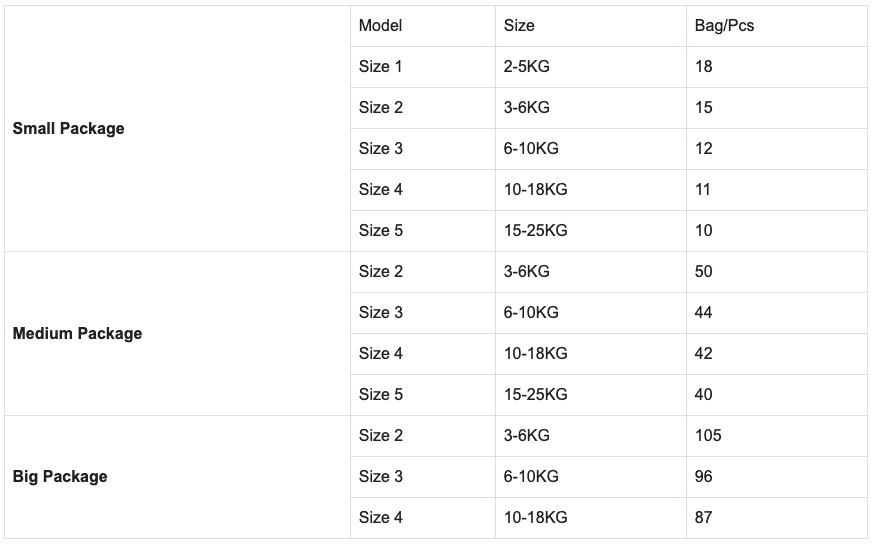This screenshot has height=546, width=875.
Task: Select the value 10 in Bag/Pcs
Action: coord(777,231)
